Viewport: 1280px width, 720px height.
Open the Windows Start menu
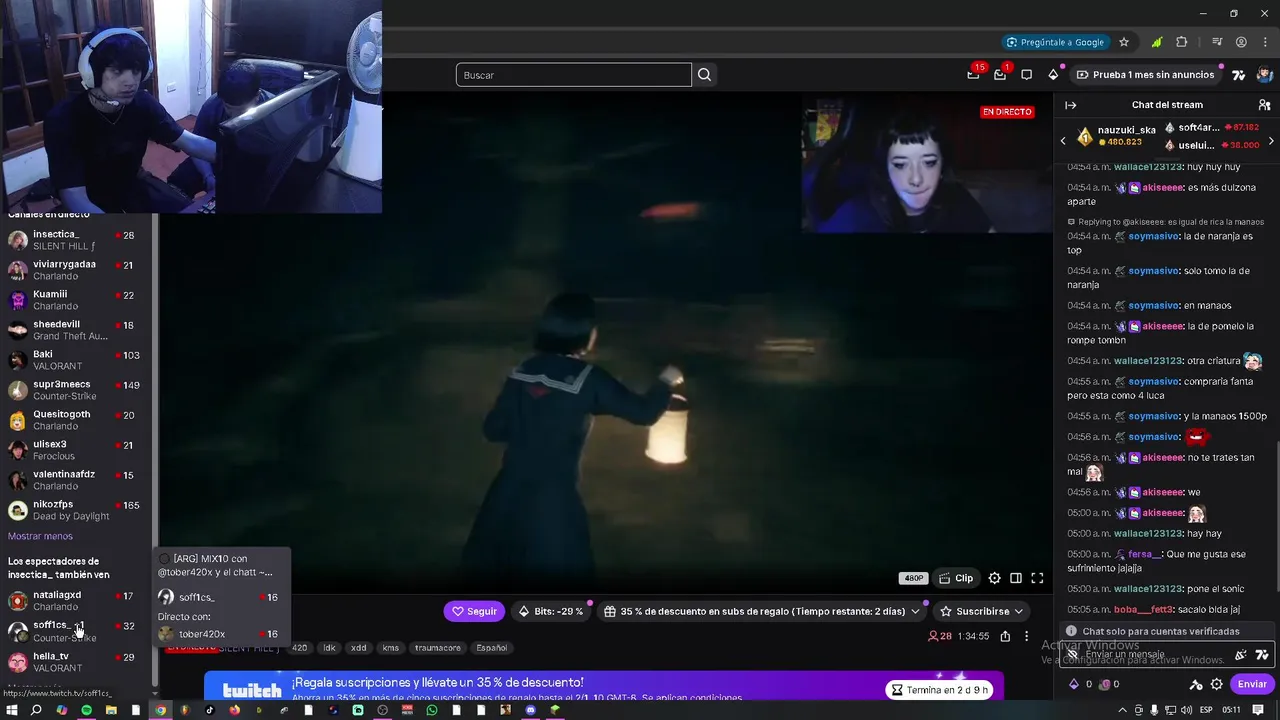coord(12,710)
